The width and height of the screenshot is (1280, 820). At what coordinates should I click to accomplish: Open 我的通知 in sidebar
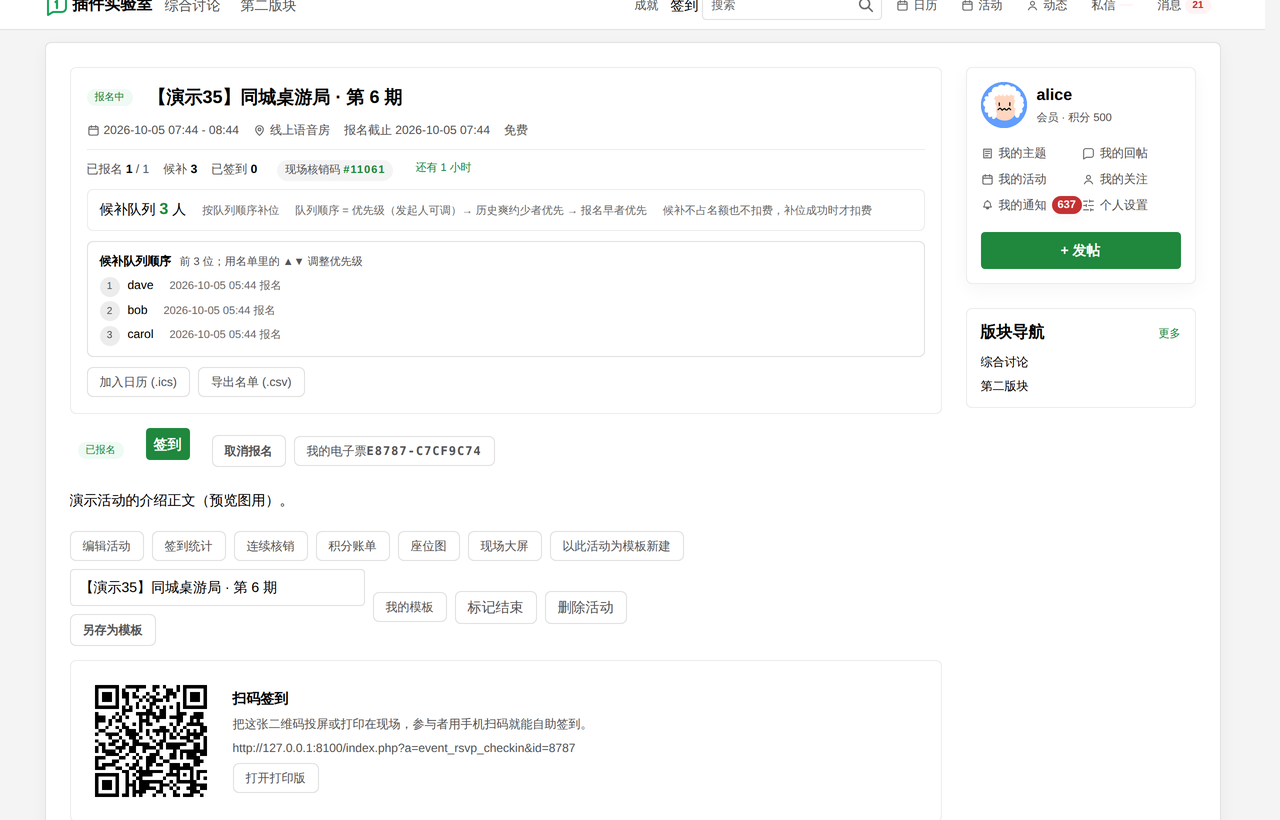pyautogui.click(x=1014, y=205)
